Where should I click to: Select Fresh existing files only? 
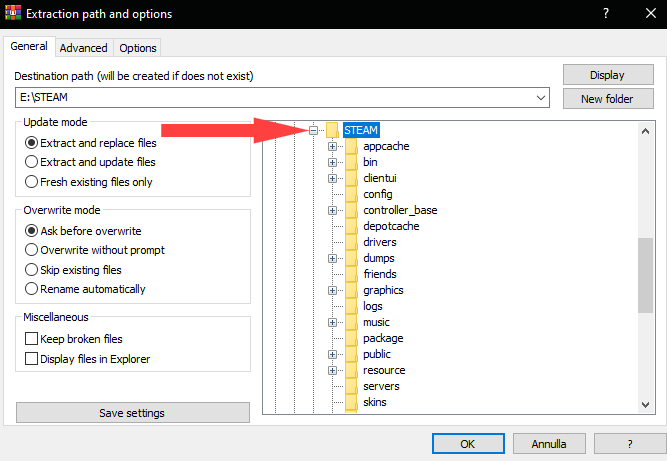point(88,182)
